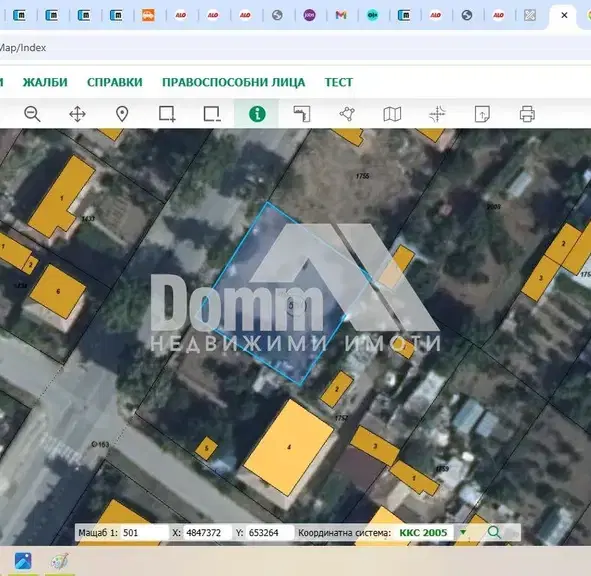Viewport: 591px width, 576px height.
Task: Open the ТЕСТ menu
Action: point(339,82)
